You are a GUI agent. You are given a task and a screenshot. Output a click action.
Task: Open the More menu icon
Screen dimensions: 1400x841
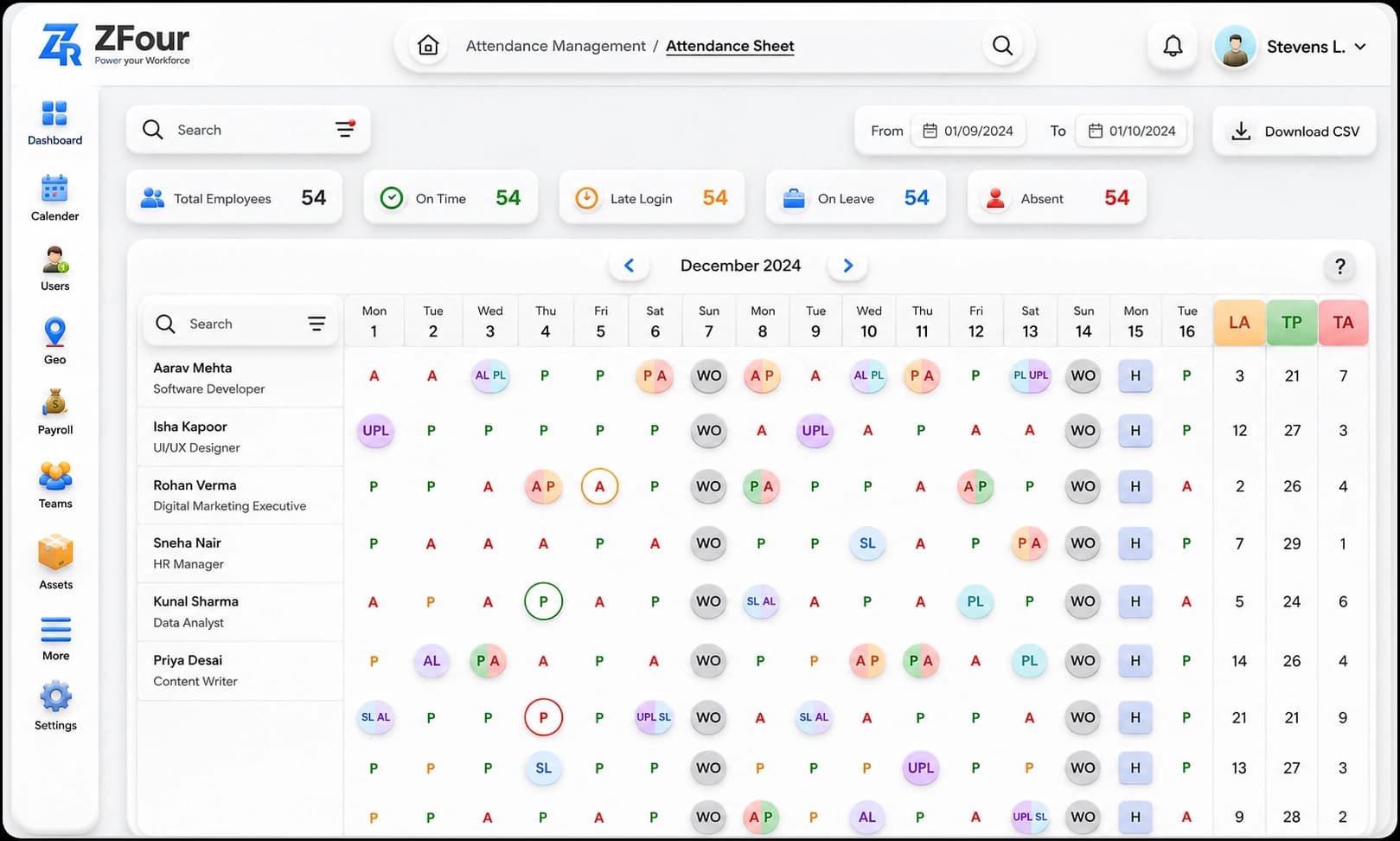(x=55, y=629)
